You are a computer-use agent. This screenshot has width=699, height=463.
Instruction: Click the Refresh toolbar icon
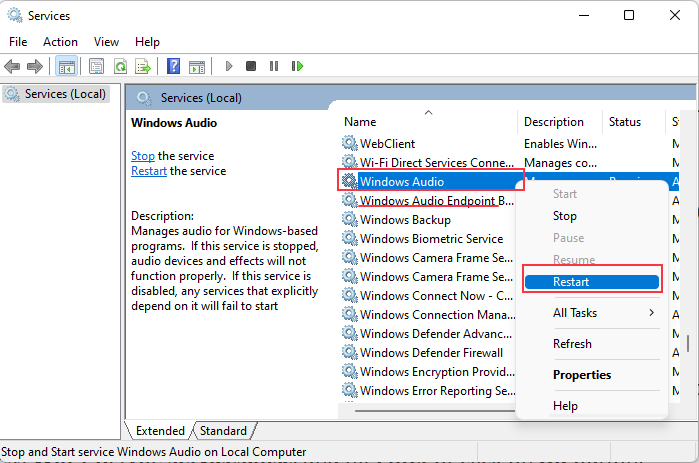(x=120, y=66)
